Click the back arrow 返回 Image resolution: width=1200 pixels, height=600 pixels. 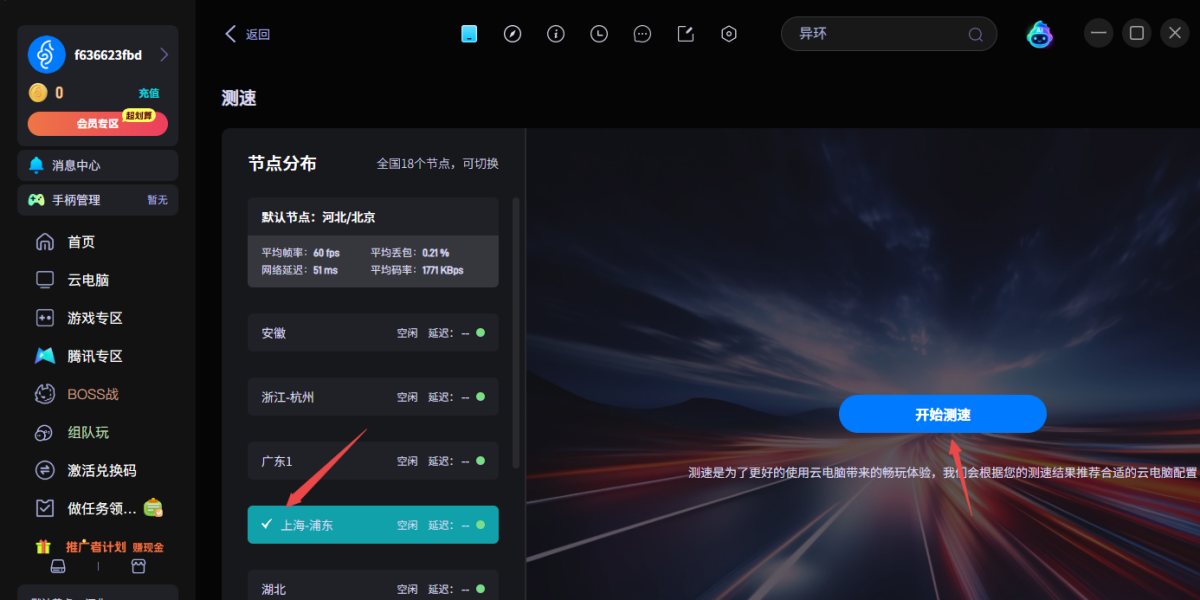pyautogui.click(x=247, y=34)
